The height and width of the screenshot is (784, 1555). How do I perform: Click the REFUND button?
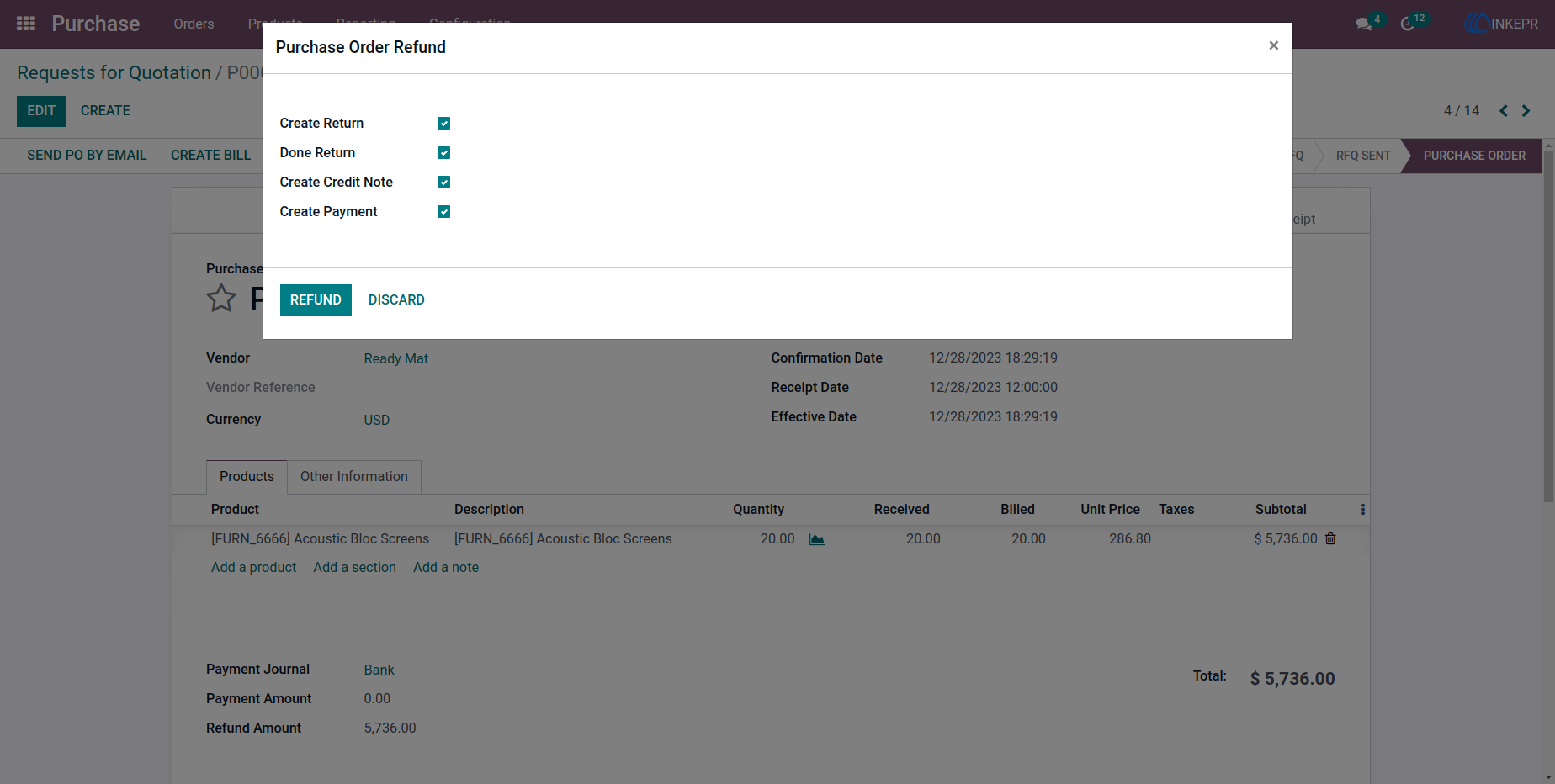(x=316, y=300)
